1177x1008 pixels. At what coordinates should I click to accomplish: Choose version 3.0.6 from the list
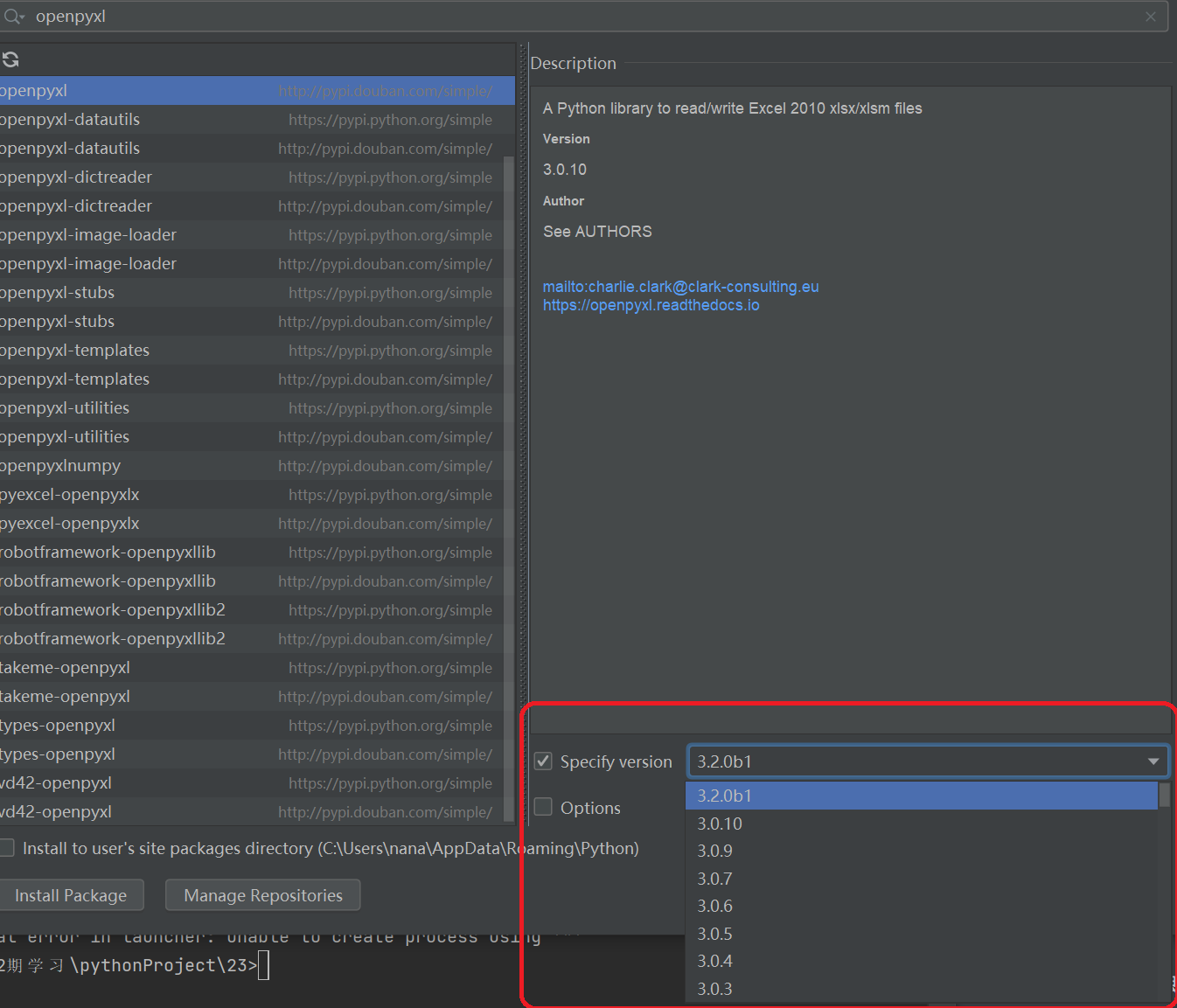922,906
